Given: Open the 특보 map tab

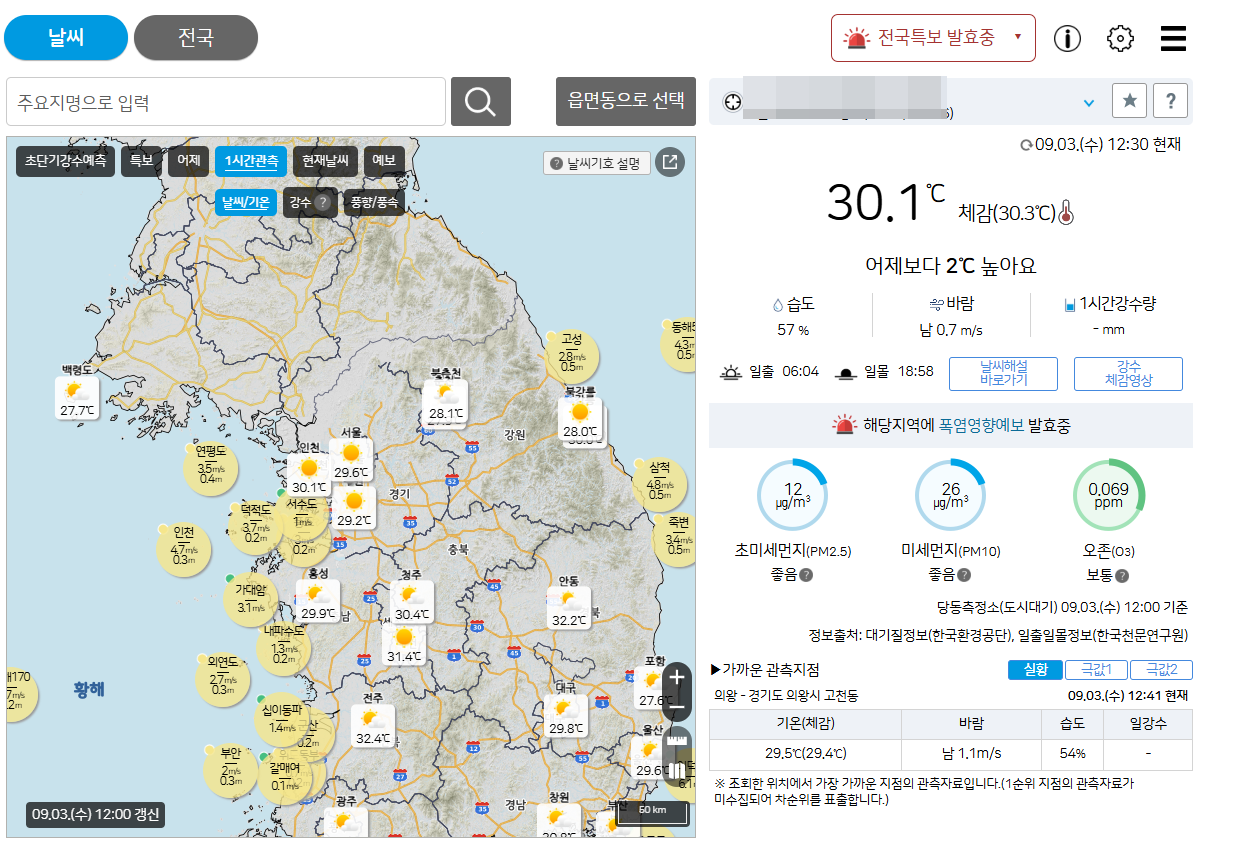Looking at the screenshot, I should 141,161.
